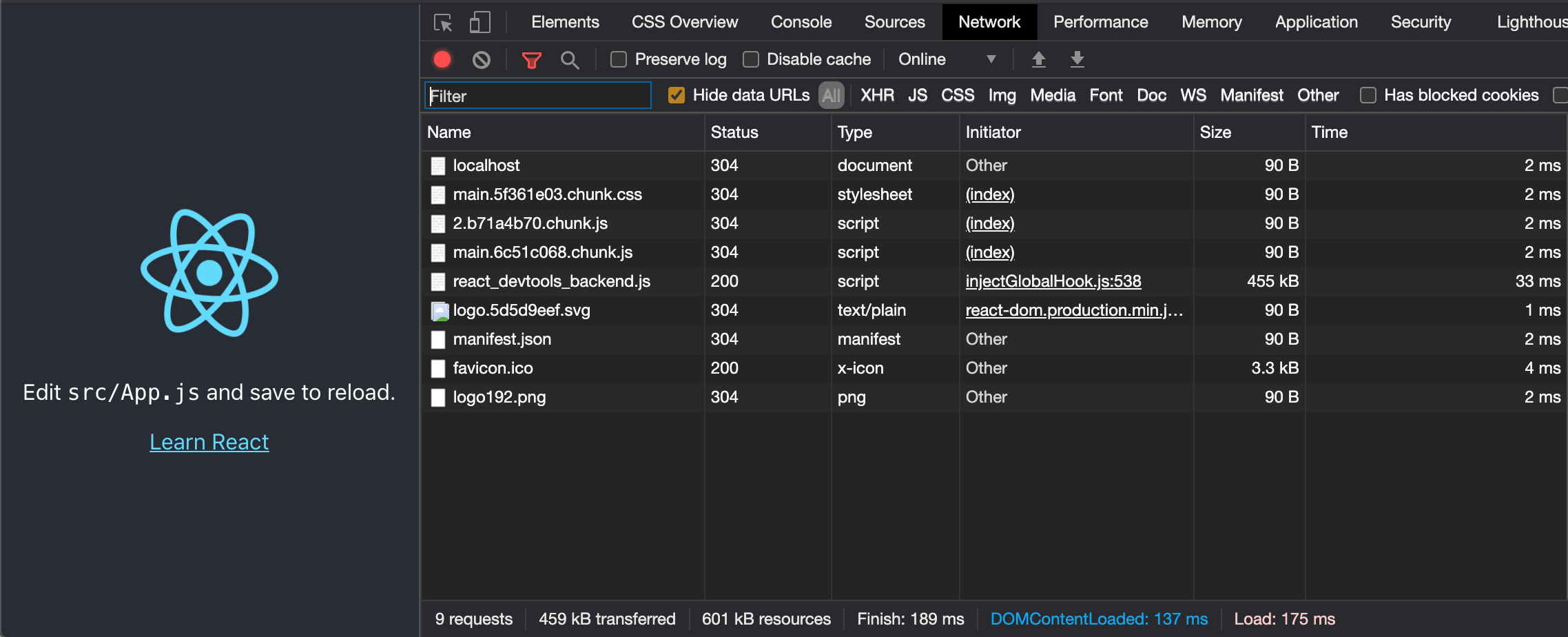Viewport: 1568px width, 637px height.
Task: Filter requests by XHR
Action: (x=877, y=95)
